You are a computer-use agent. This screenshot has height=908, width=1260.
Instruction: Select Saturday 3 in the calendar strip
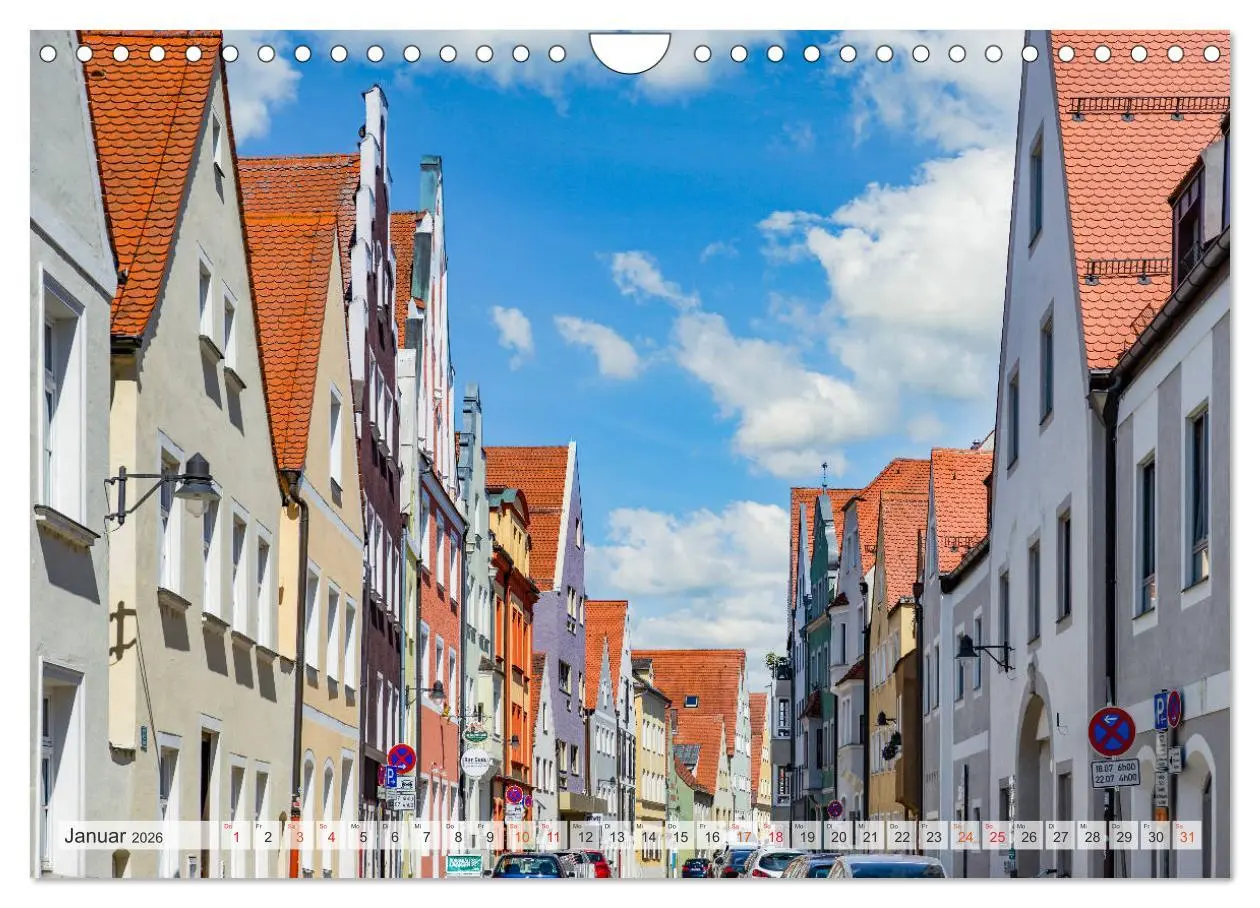pyautogui.click(x=299, y=836)
